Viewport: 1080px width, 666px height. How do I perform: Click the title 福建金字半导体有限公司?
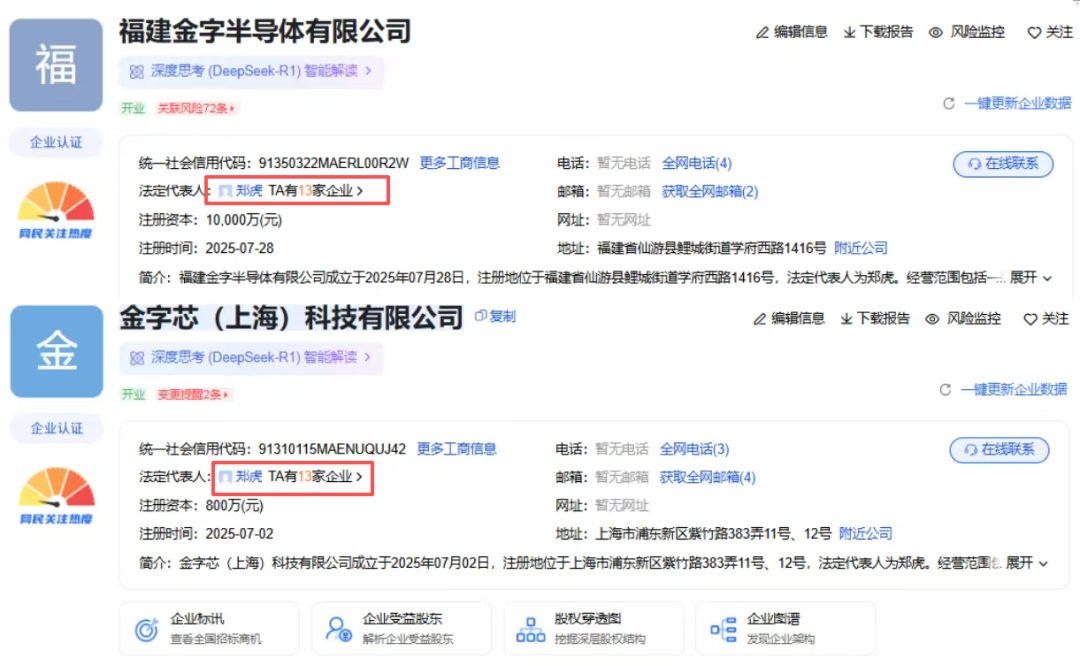265,32
